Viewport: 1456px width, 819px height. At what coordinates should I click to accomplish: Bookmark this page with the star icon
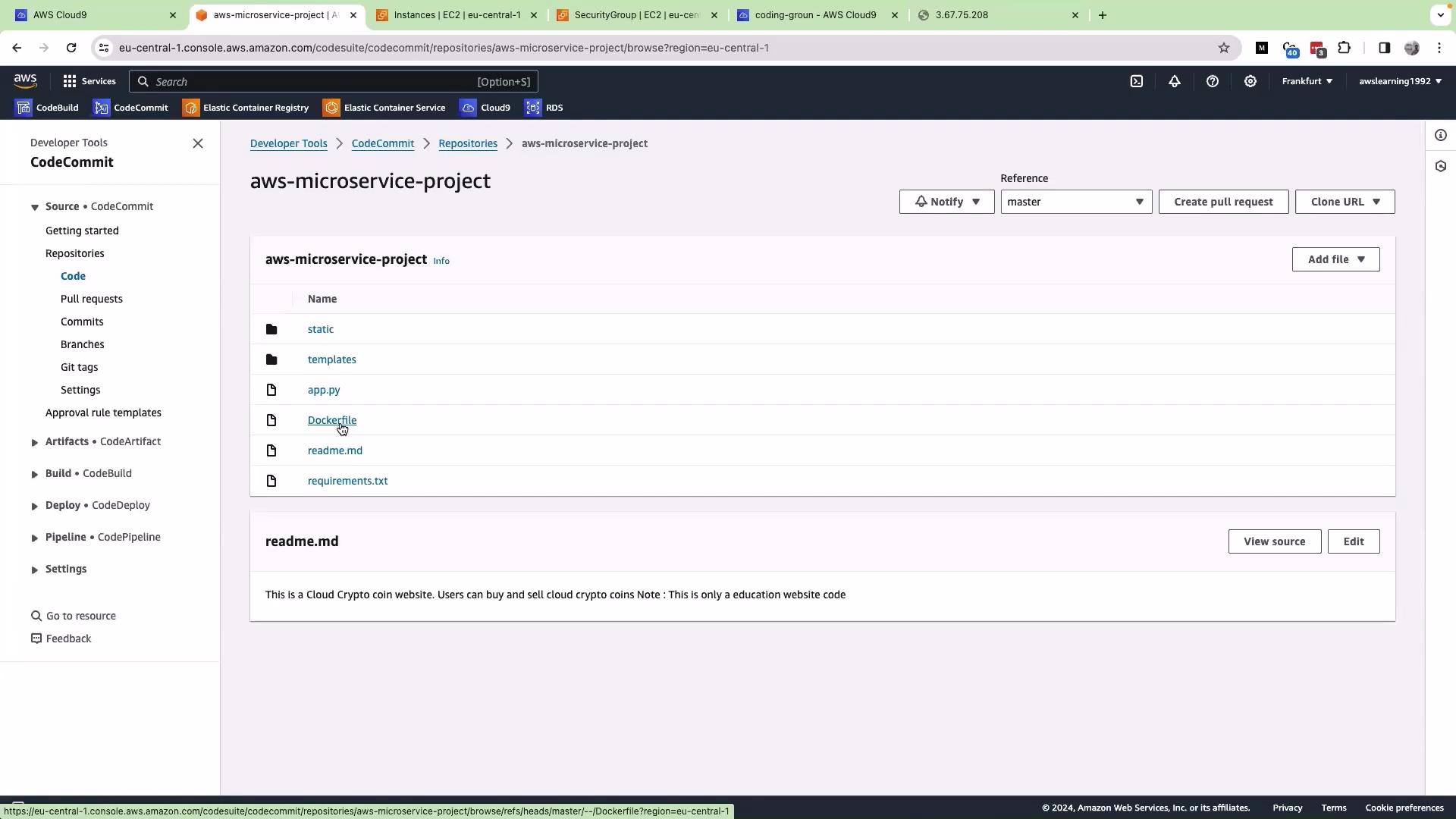point(1223,48)
